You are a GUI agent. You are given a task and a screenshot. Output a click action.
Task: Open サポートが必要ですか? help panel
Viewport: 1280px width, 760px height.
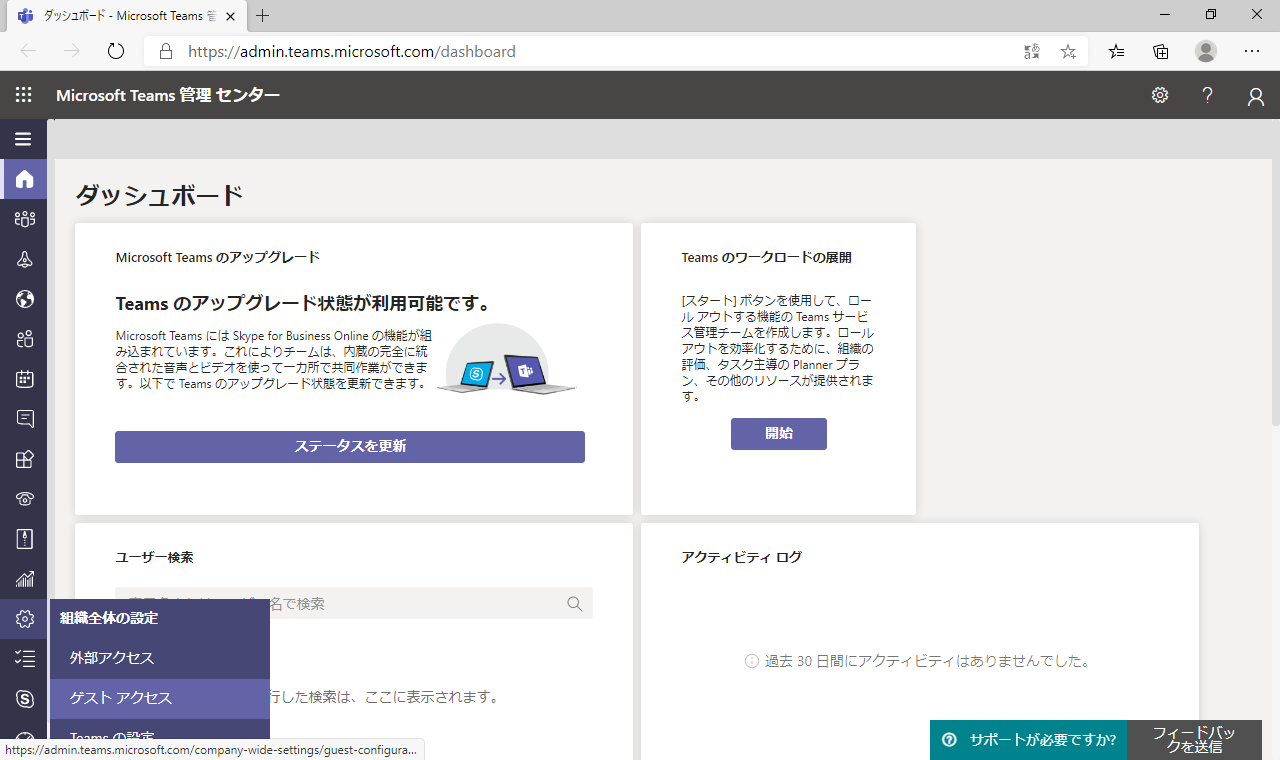pyautogui.click(x=1028, y=740)
